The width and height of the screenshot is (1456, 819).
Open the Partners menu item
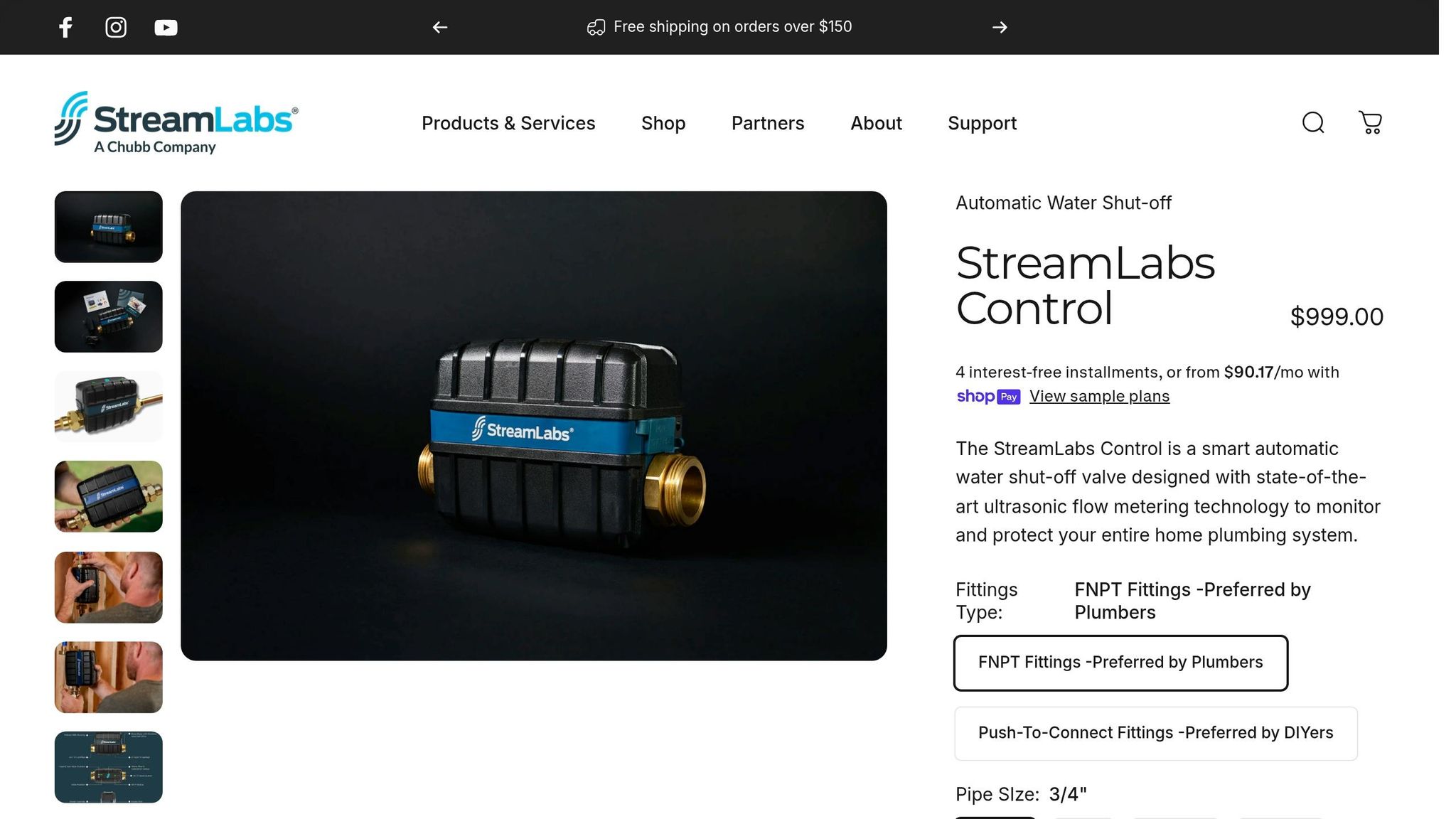tap(768, 123)
